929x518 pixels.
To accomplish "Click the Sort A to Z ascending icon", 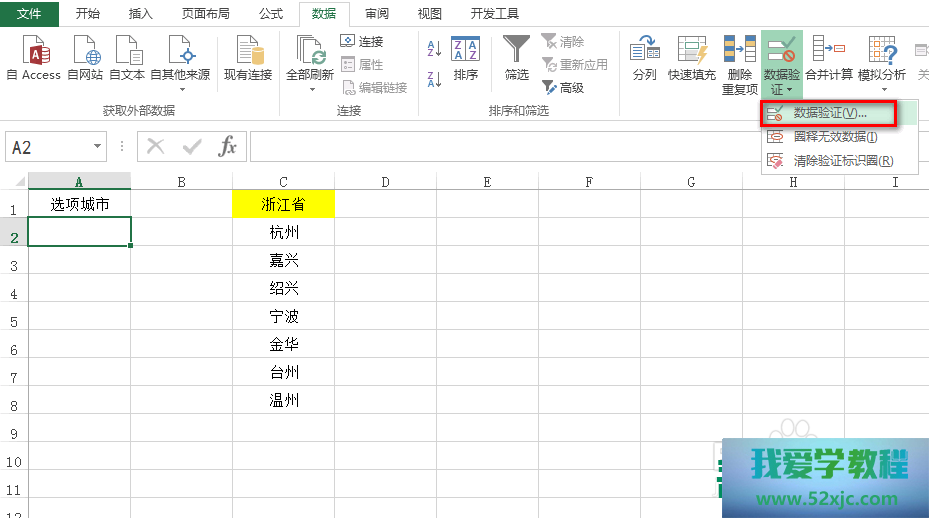I will click(434, 48).
